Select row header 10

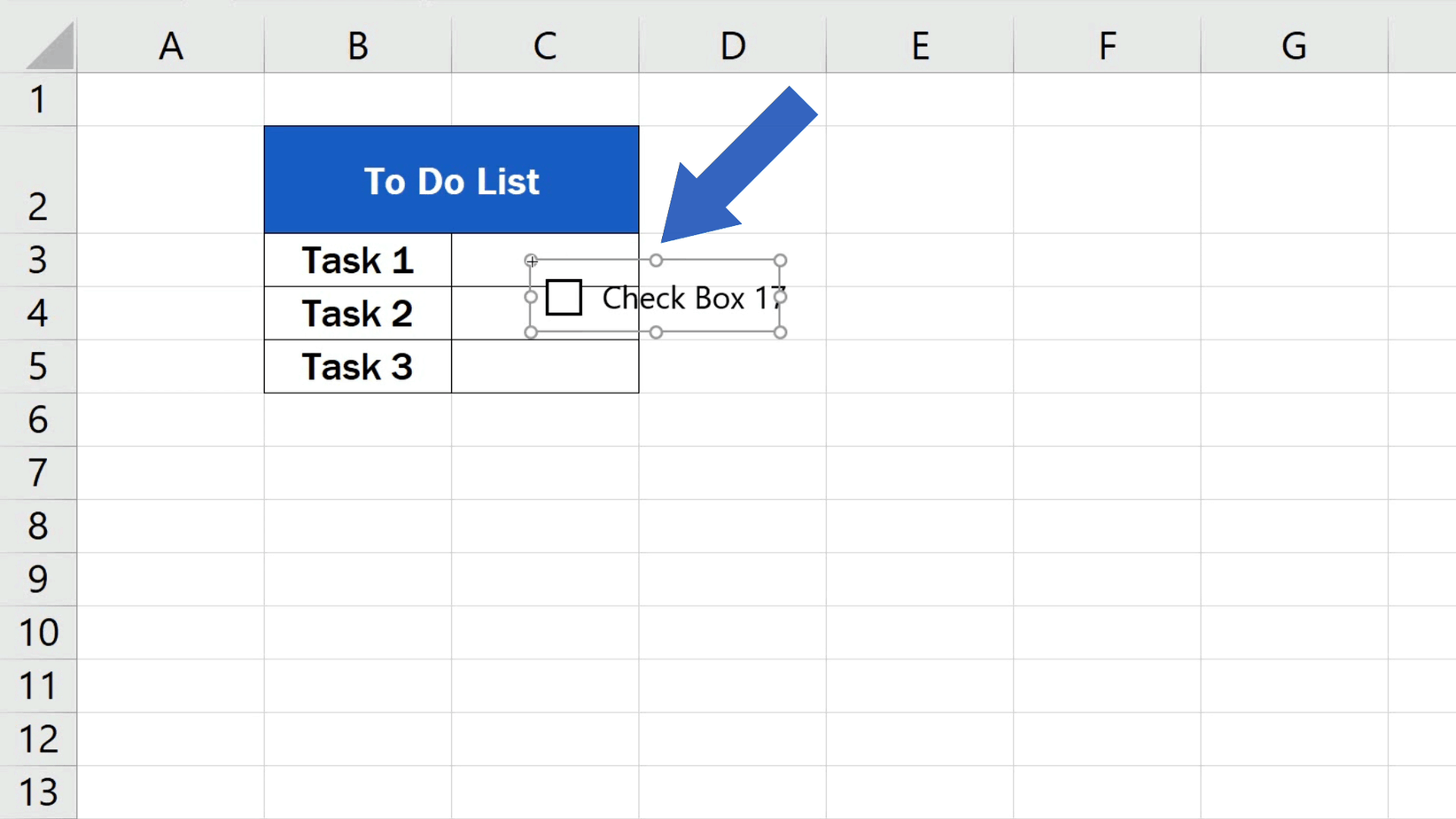tap(37, 632)
